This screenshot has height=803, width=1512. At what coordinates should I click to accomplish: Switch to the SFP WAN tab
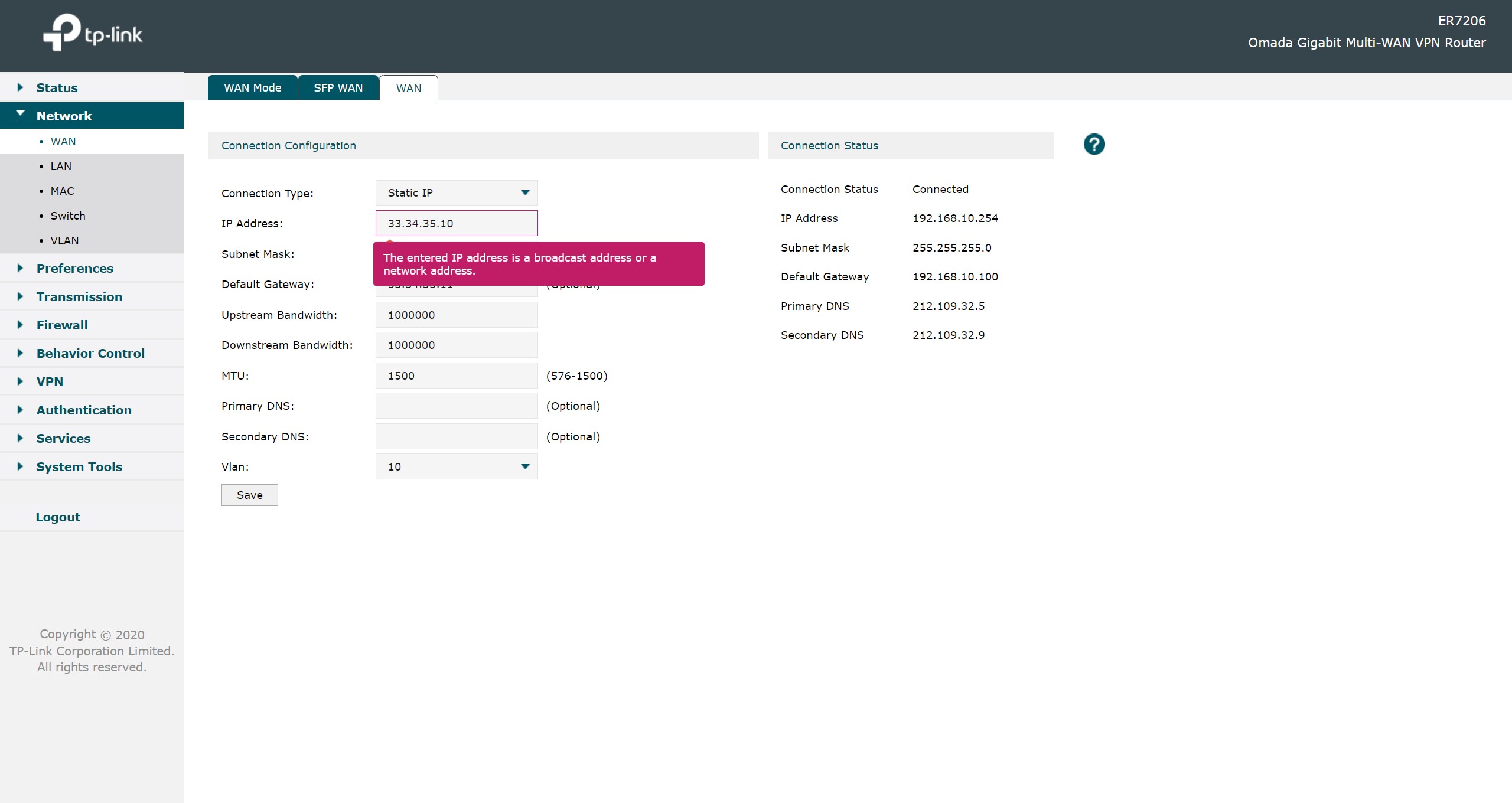pyautogui.click(x=338, y=88)
